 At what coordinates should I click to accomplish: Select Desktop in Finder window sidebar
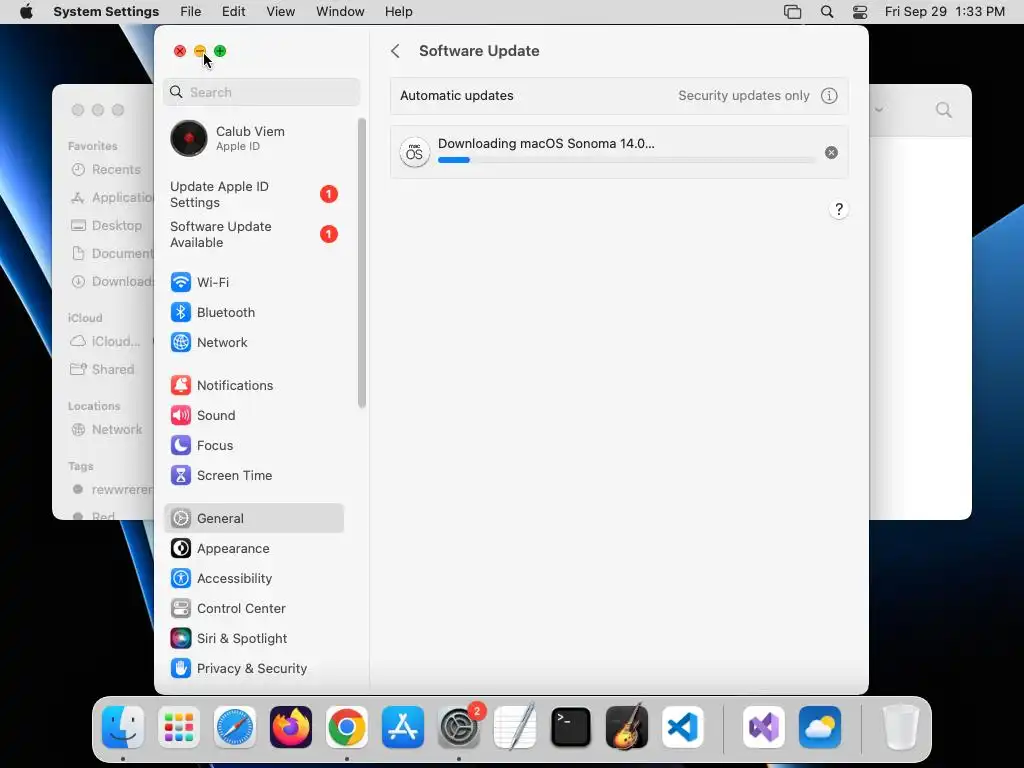click(x=108, y=225)
